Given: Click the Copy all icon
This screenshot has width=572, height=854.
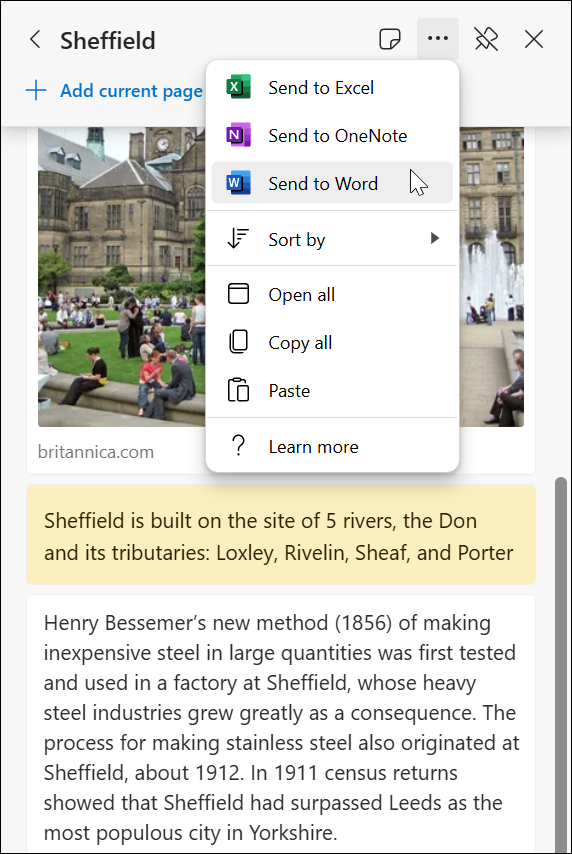Looking at the screenshot, I should [238, 342].
